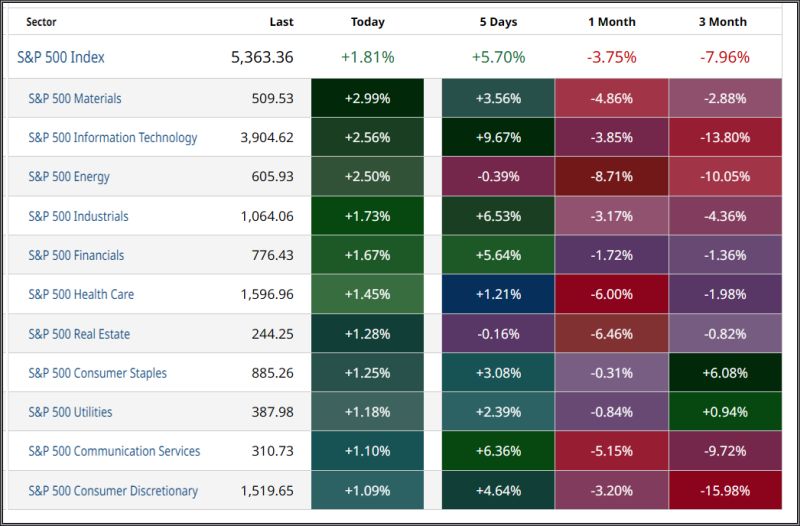
Task: Open the S&P 500 Industrials sector link
Action: [78, 216]
